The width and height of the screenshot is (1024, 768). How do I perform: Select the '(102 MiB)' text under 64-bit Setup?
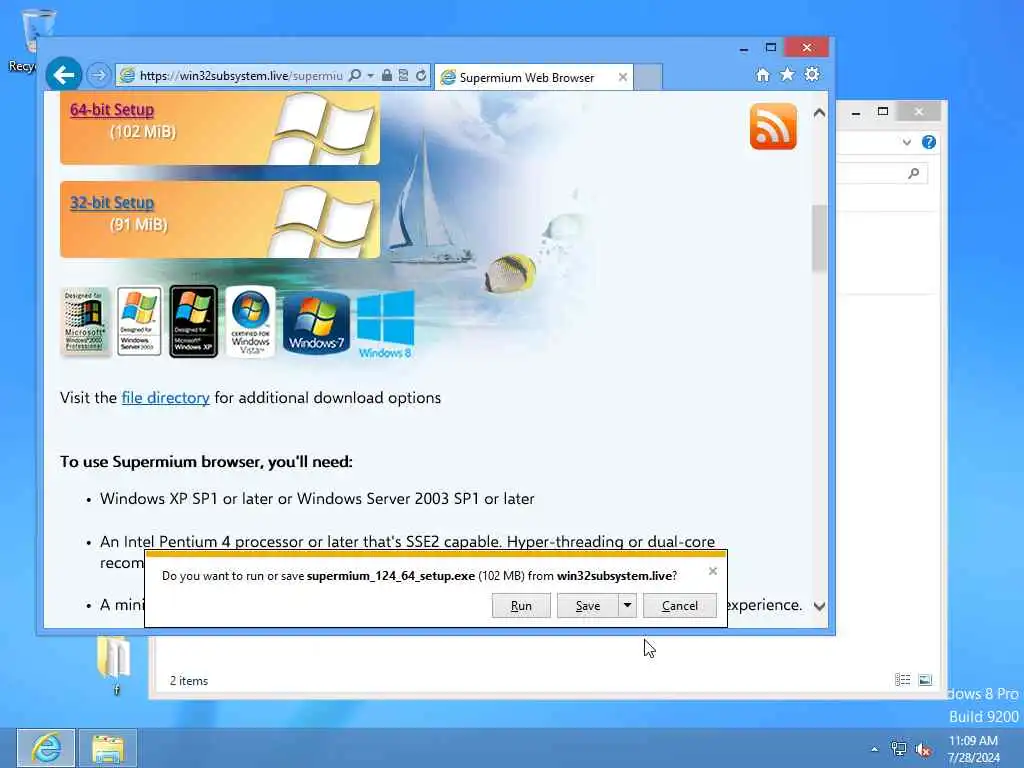(143, 132)
